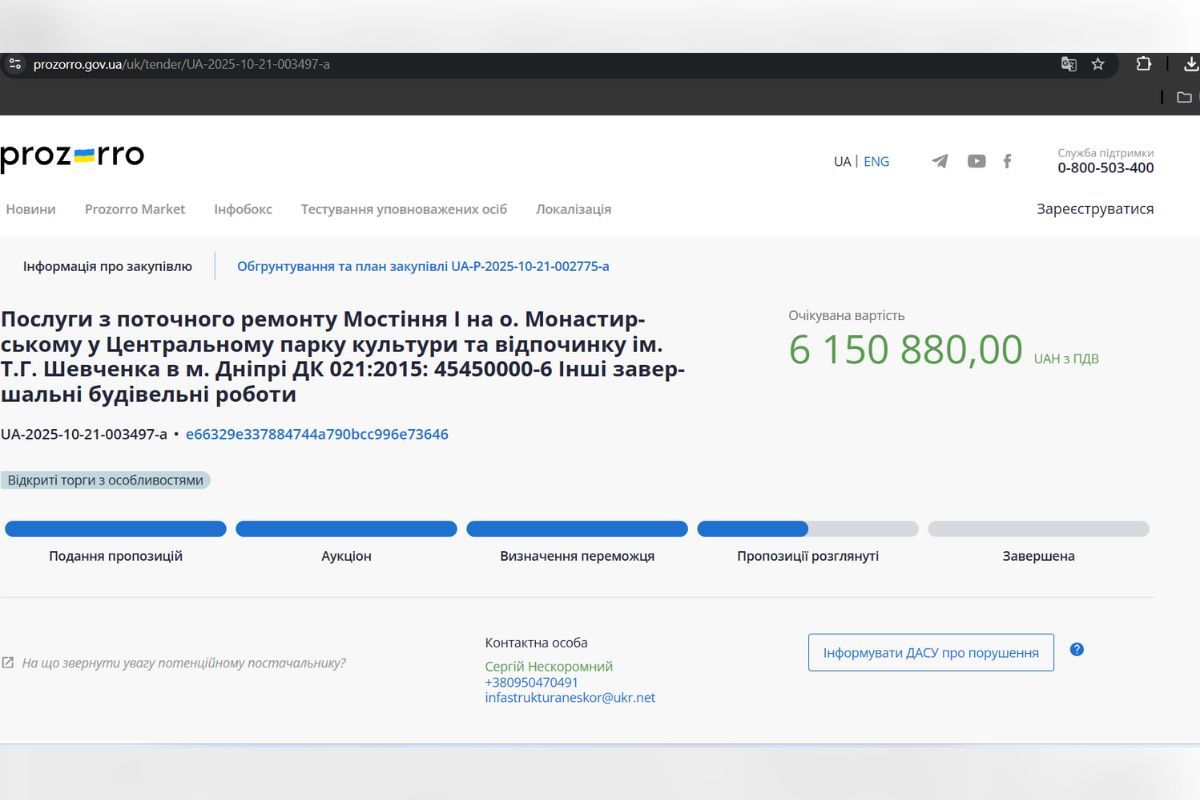Open Prozorro's YouTube channel icon
1200x800 pixels.
(975, 161)
